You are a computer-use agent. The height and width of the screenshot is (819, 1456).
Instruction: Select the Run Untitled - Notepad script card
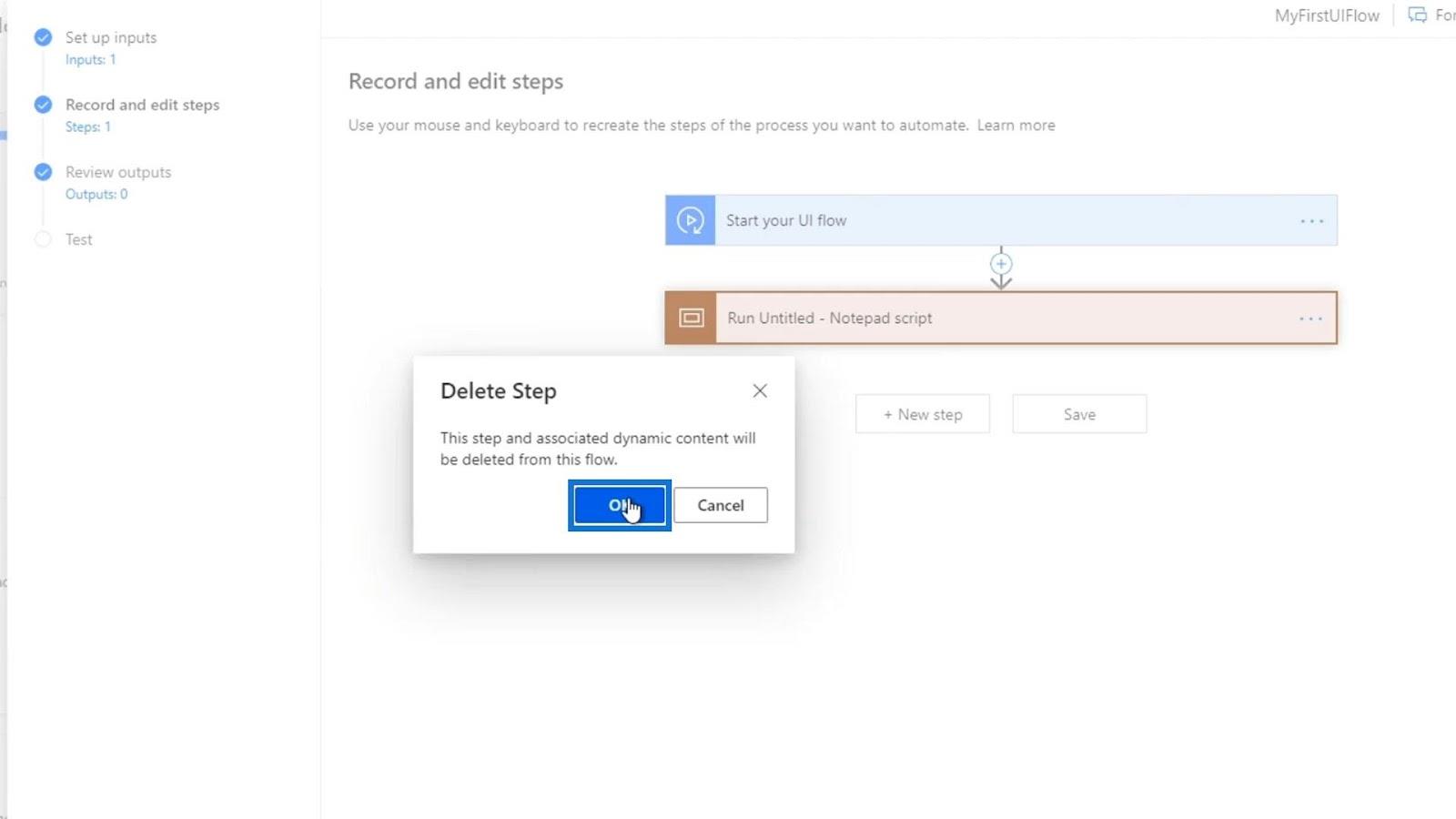pos(1001,318)
